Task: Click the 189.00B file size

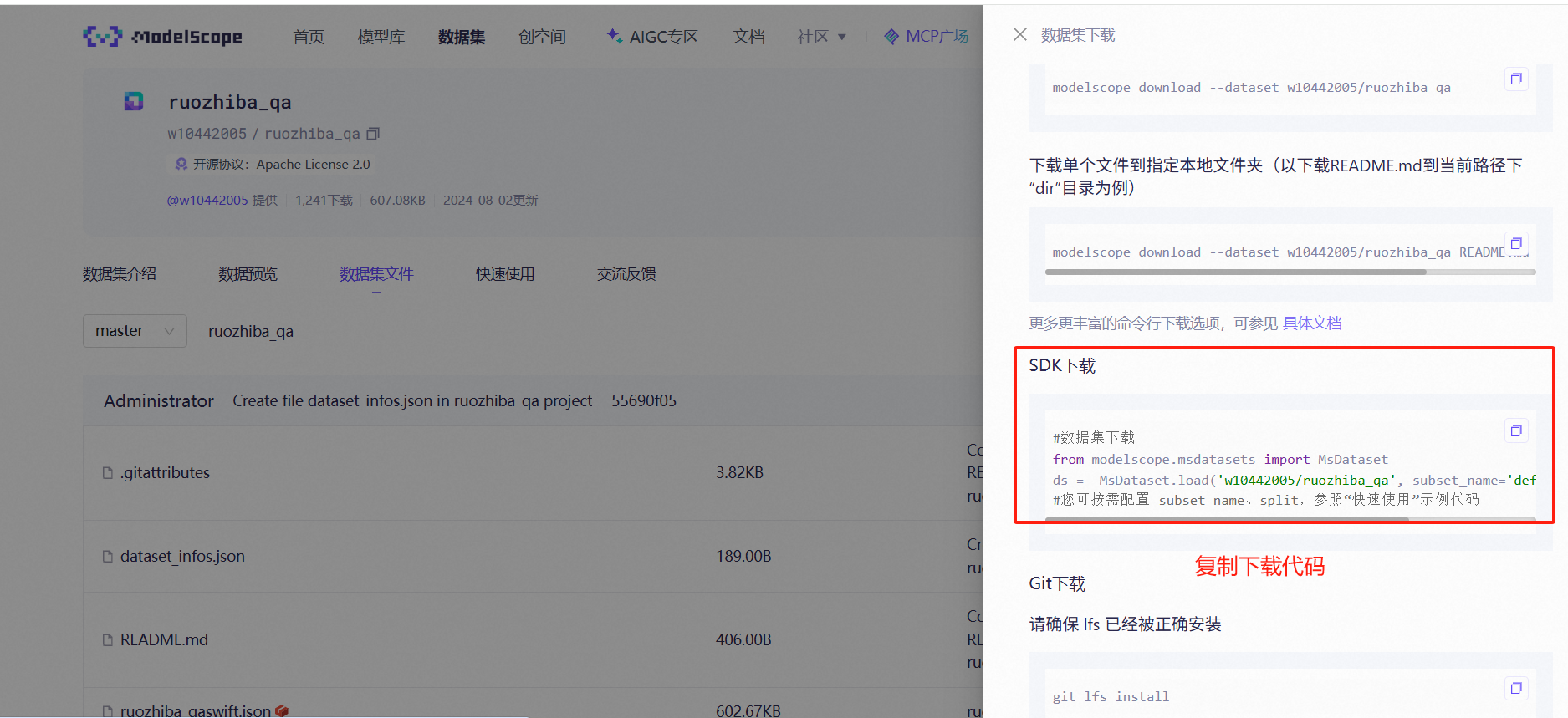Action: pos(743,557)
